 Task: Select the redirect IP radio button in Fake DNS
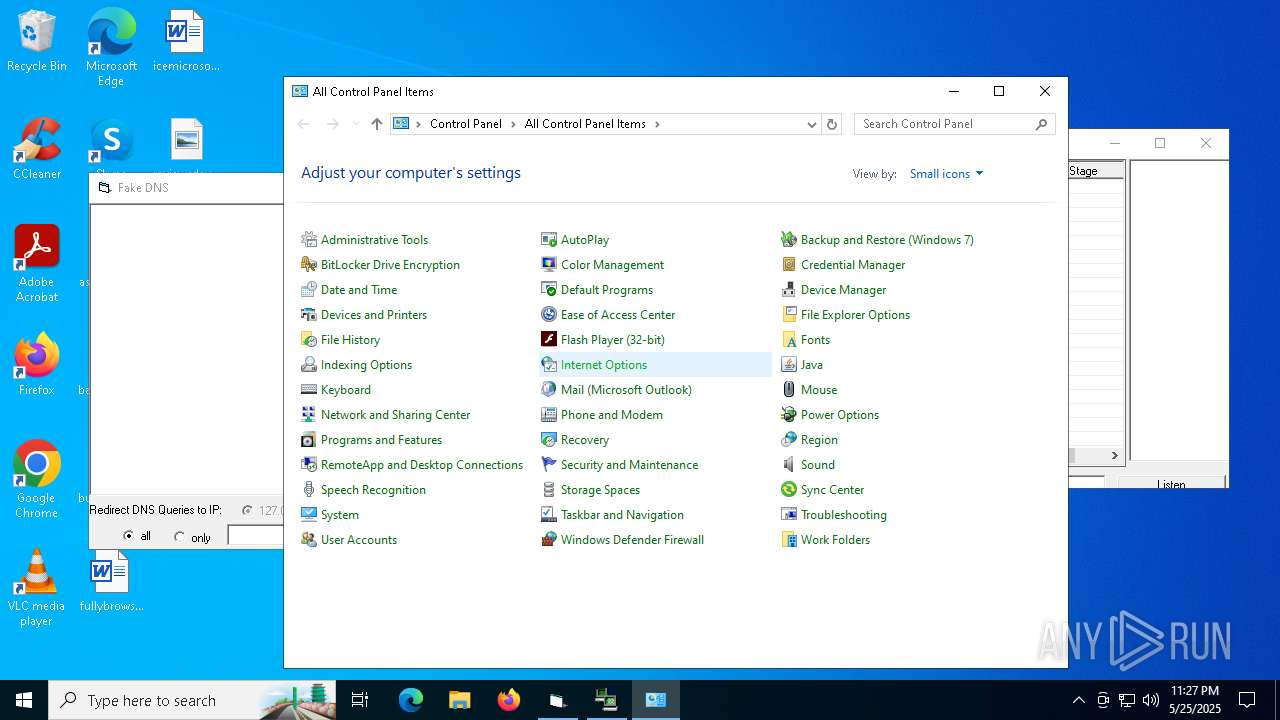[x=247, y=510]
